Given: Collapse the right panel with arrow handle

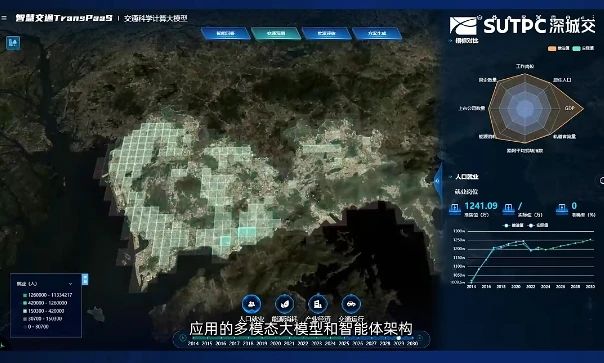Looking at the screenshot, I should 437,180.
